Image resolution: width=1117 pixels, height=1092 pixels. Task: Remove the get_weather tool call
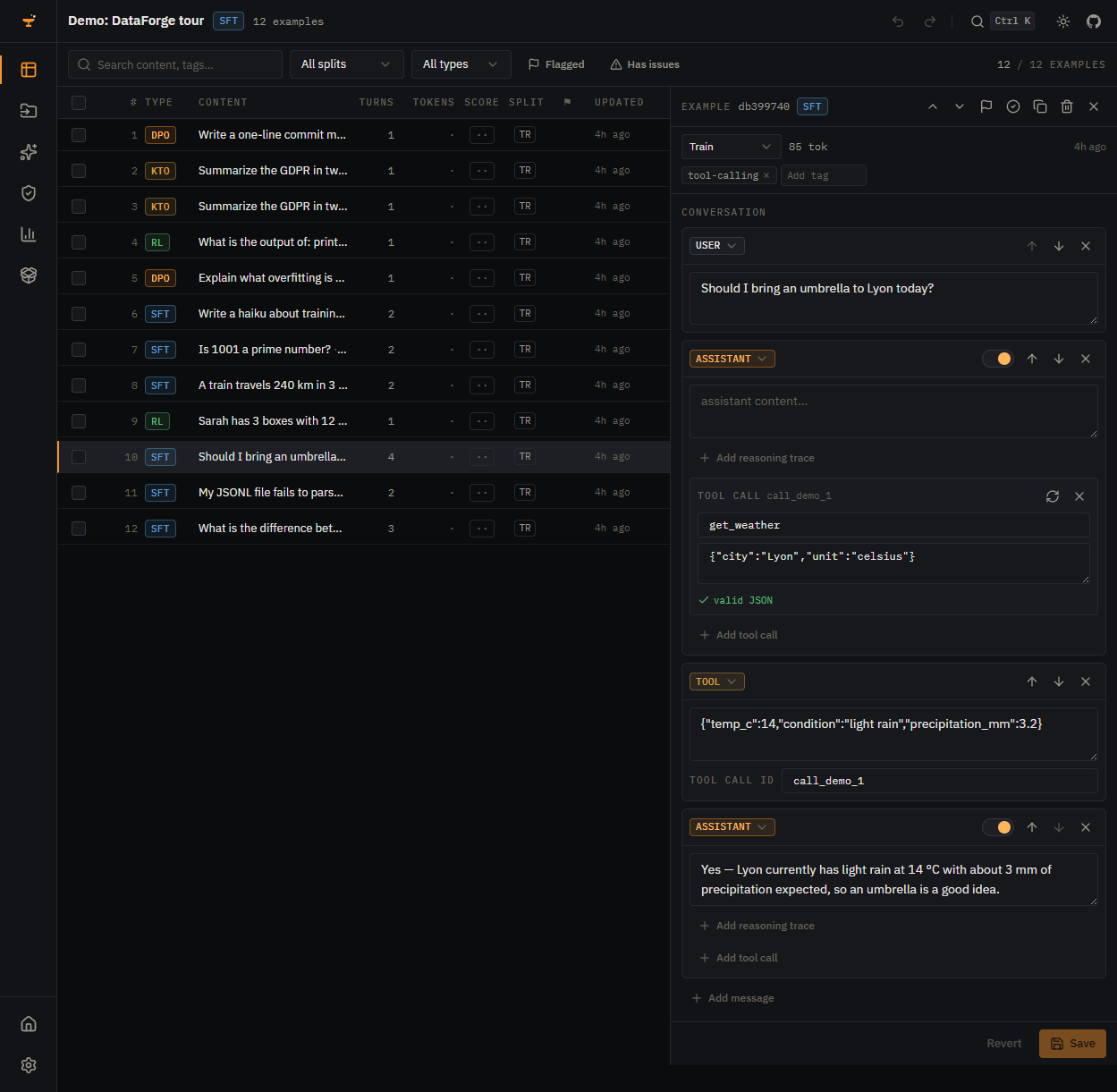coord(1079,496)
